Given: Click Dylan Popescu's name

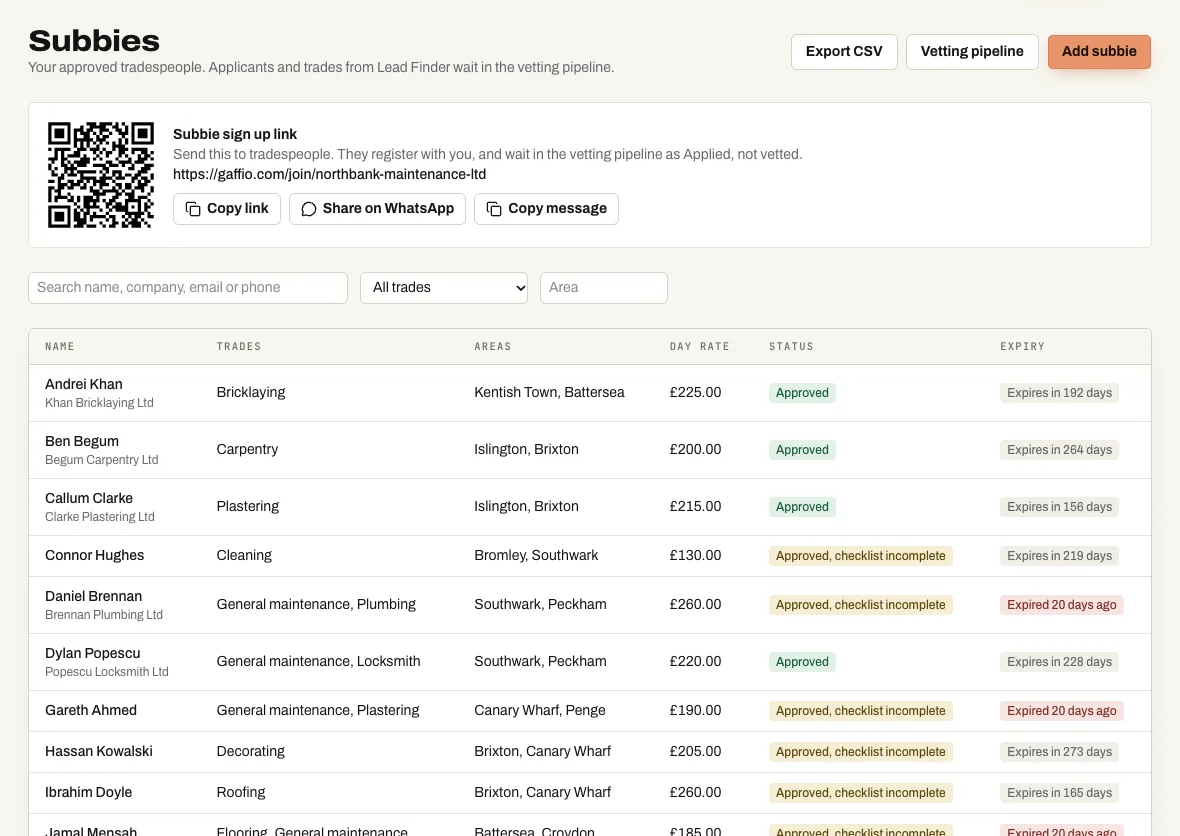Looking at the screenshot, I should (93, 653).
